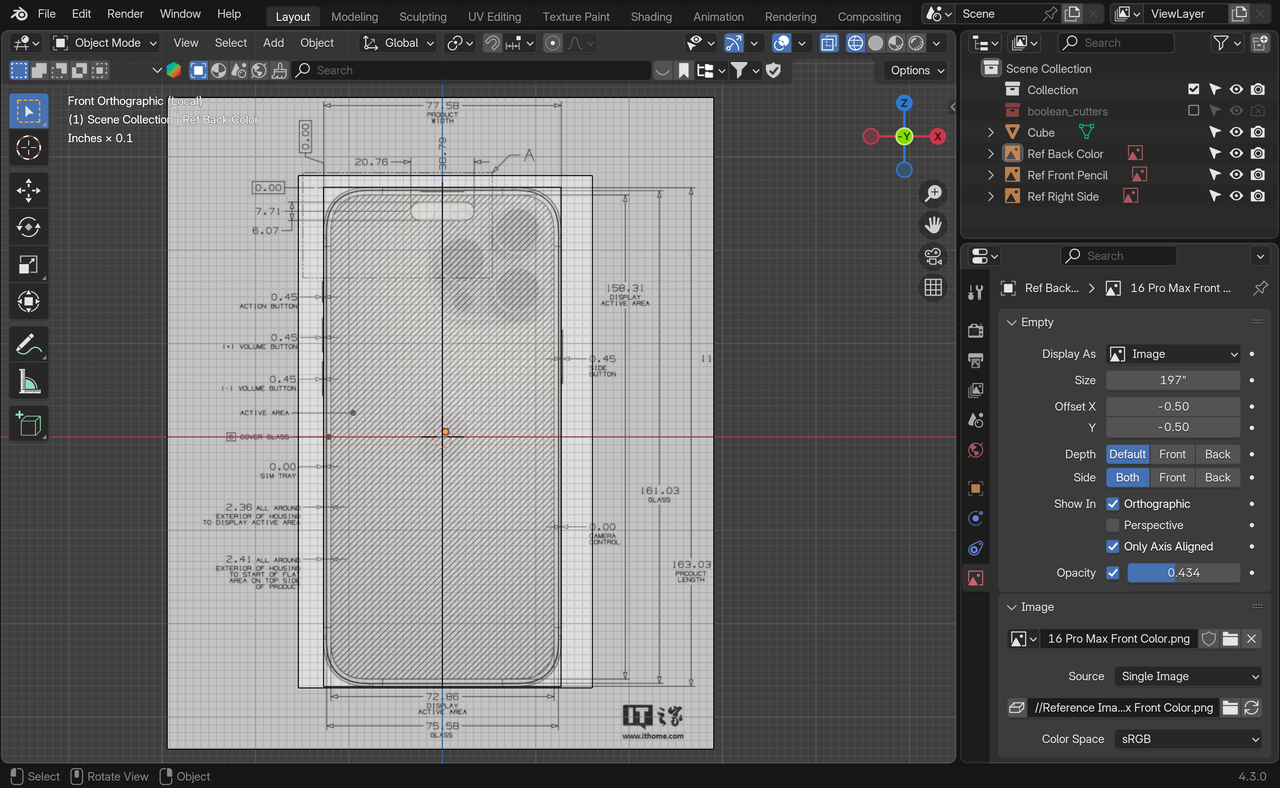Open the Tool properties tab
Screen dimensions: 1280x788
pos(976,292)
